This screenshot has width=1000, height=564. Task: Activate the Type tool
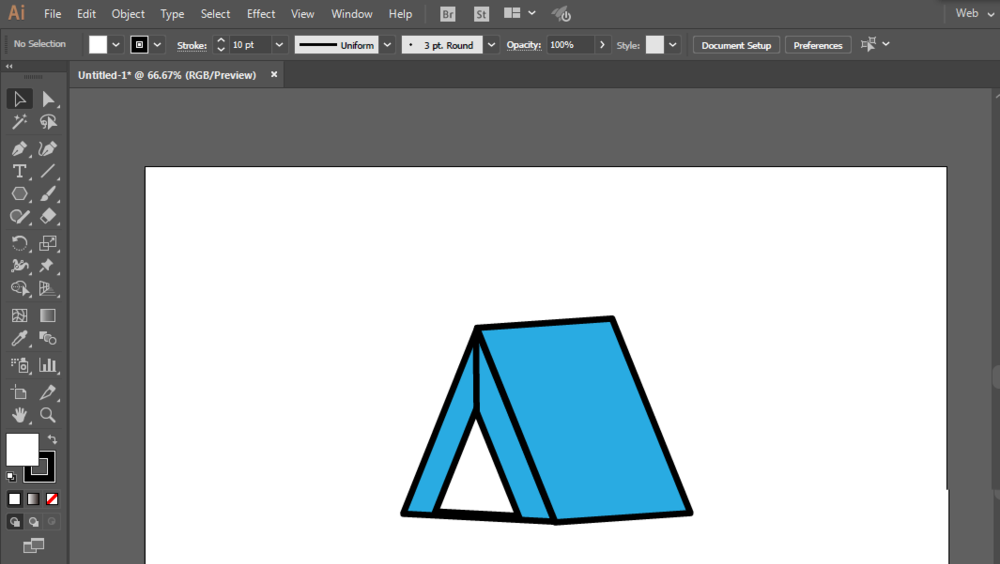pos(19,171)
